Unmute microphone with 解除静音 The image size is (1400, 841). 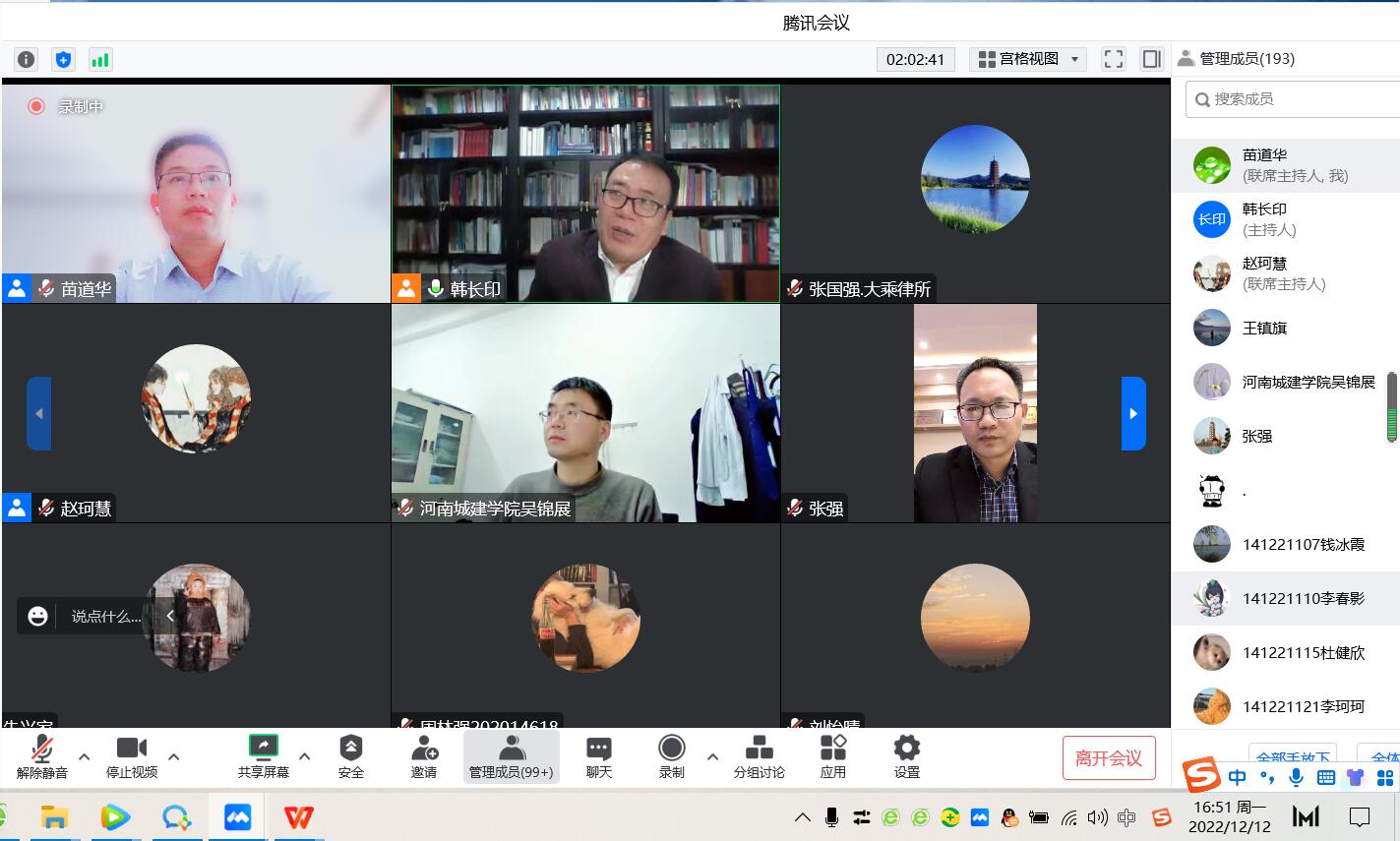[41, 756]
